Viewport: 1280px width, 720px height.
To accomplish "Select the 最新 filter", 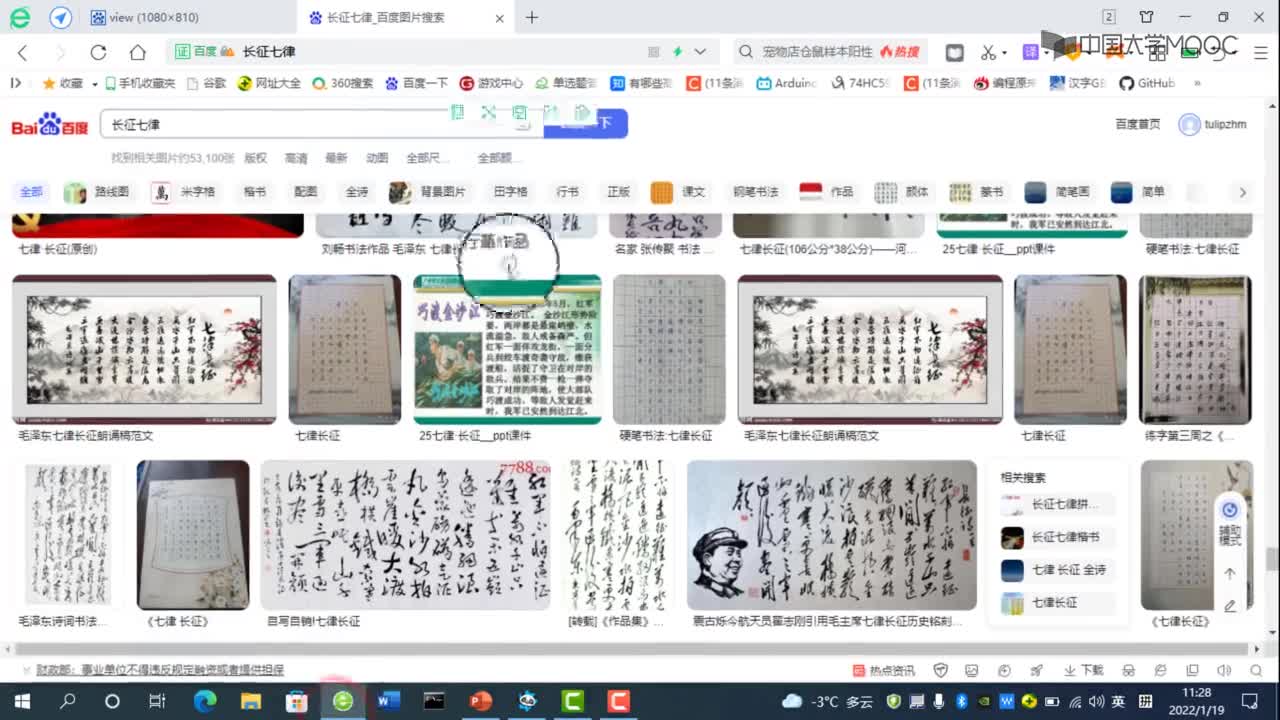I will [336, 158].
